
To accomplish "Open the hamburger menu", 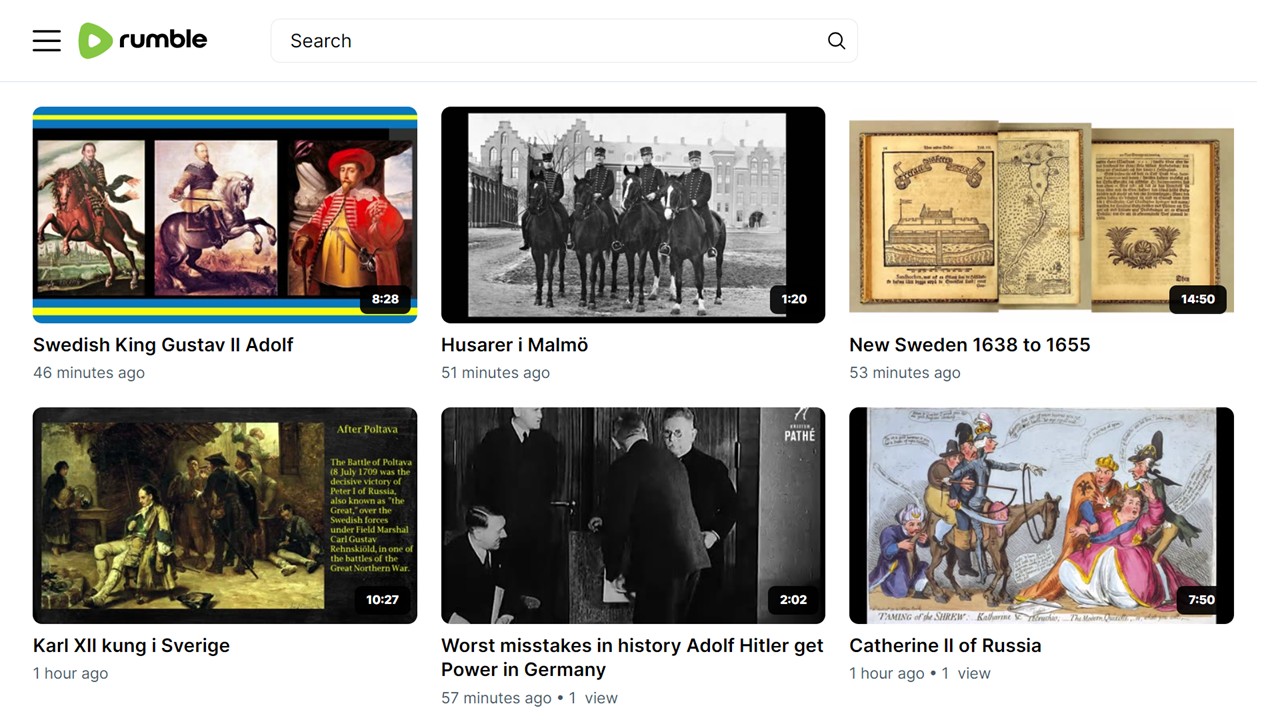I will (x=47, y=41).
